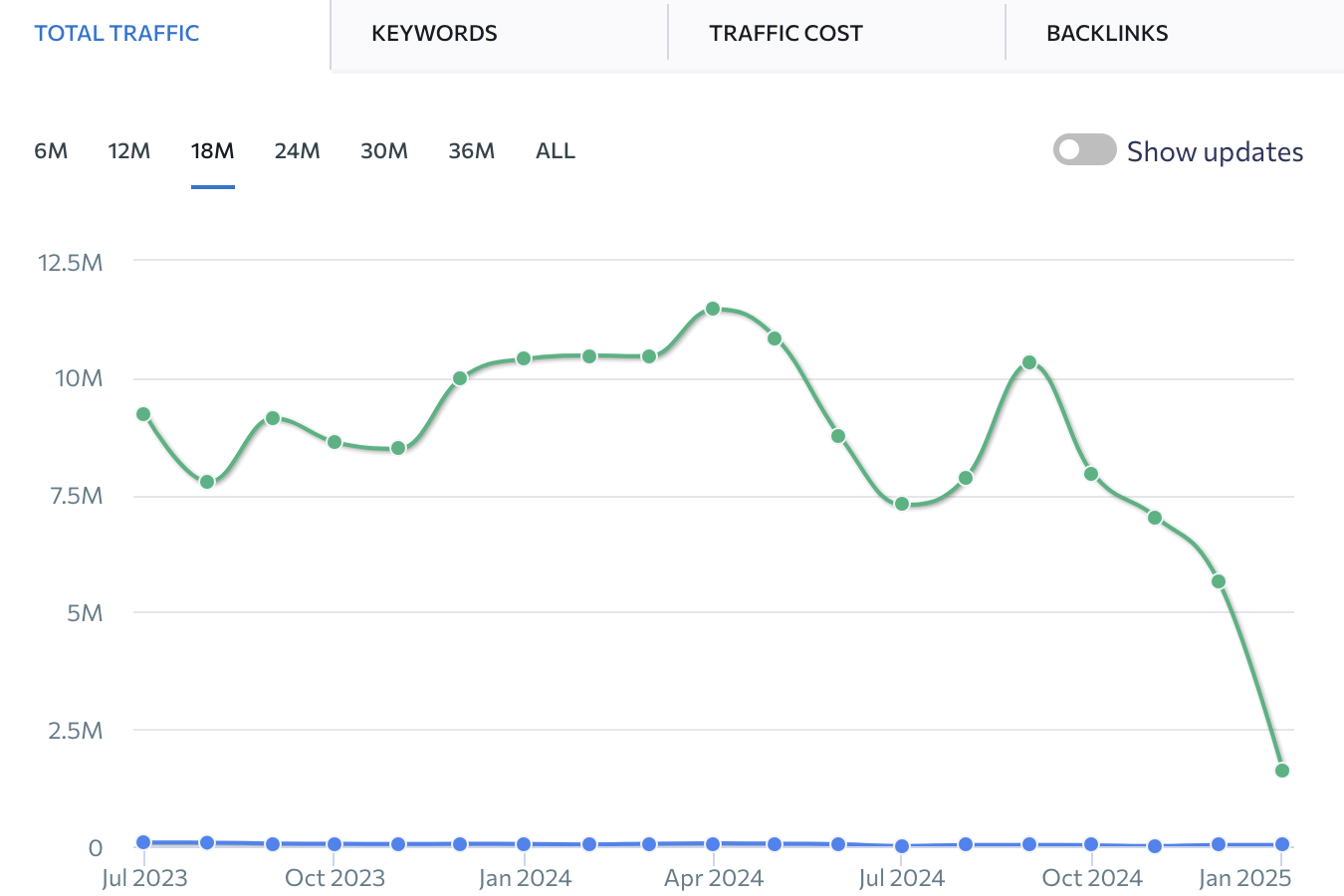Select the Backlinks tab
1344x896 pixels.
[1107, 33]
